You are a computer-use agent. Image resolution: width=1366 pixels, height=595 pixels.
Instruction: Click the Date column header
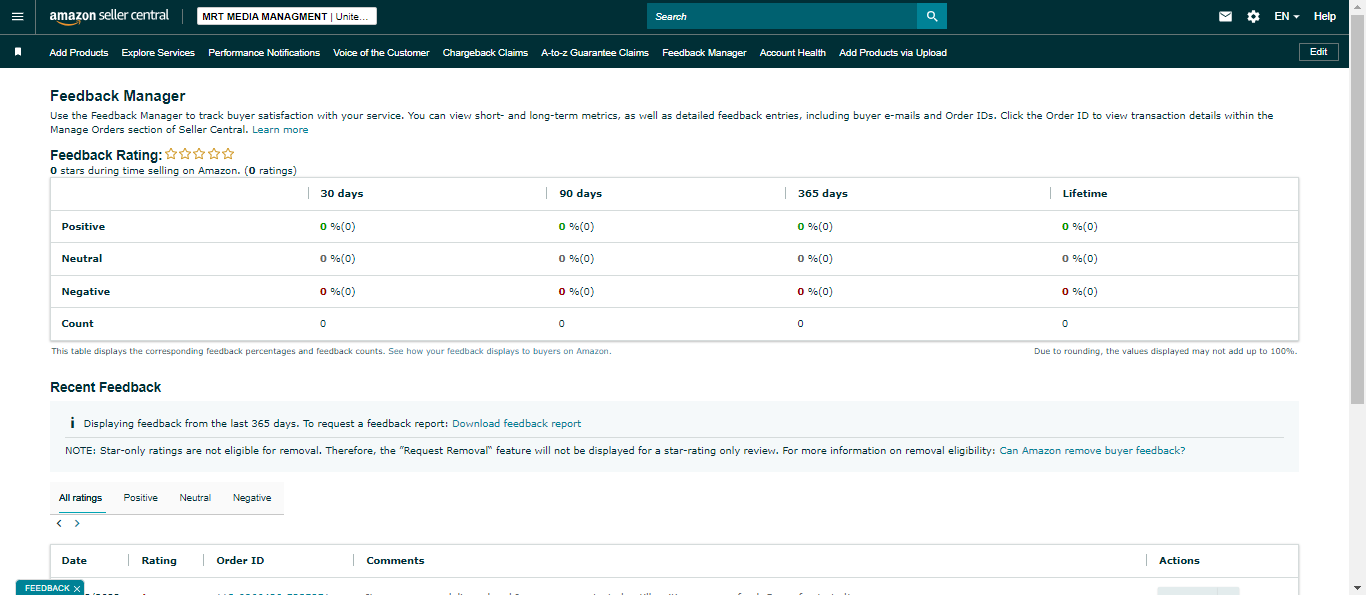click(74, 561)
